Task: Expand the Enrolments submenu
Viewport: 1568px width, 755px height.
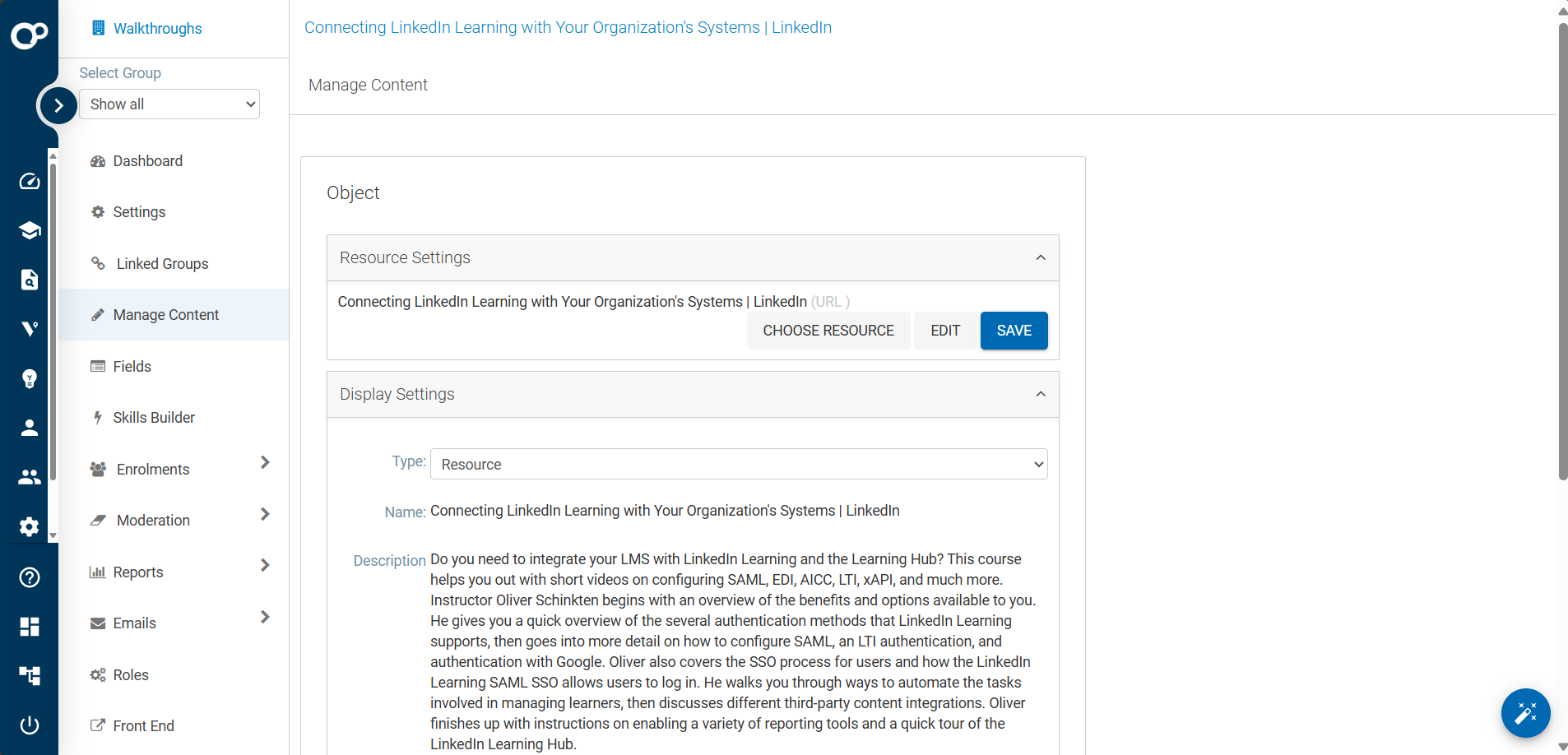Action: (265, 463)
